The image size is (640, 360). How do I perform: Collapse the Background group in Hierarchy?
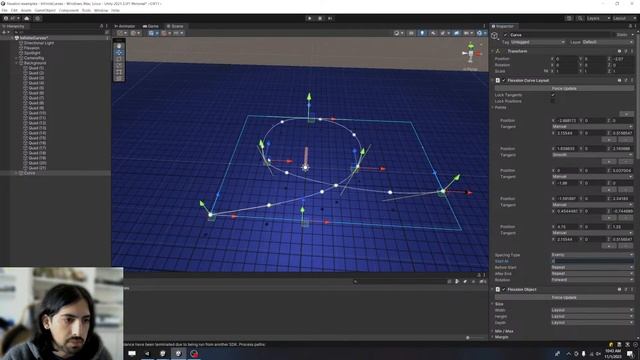pyautogui.click(x=16, y=63)
